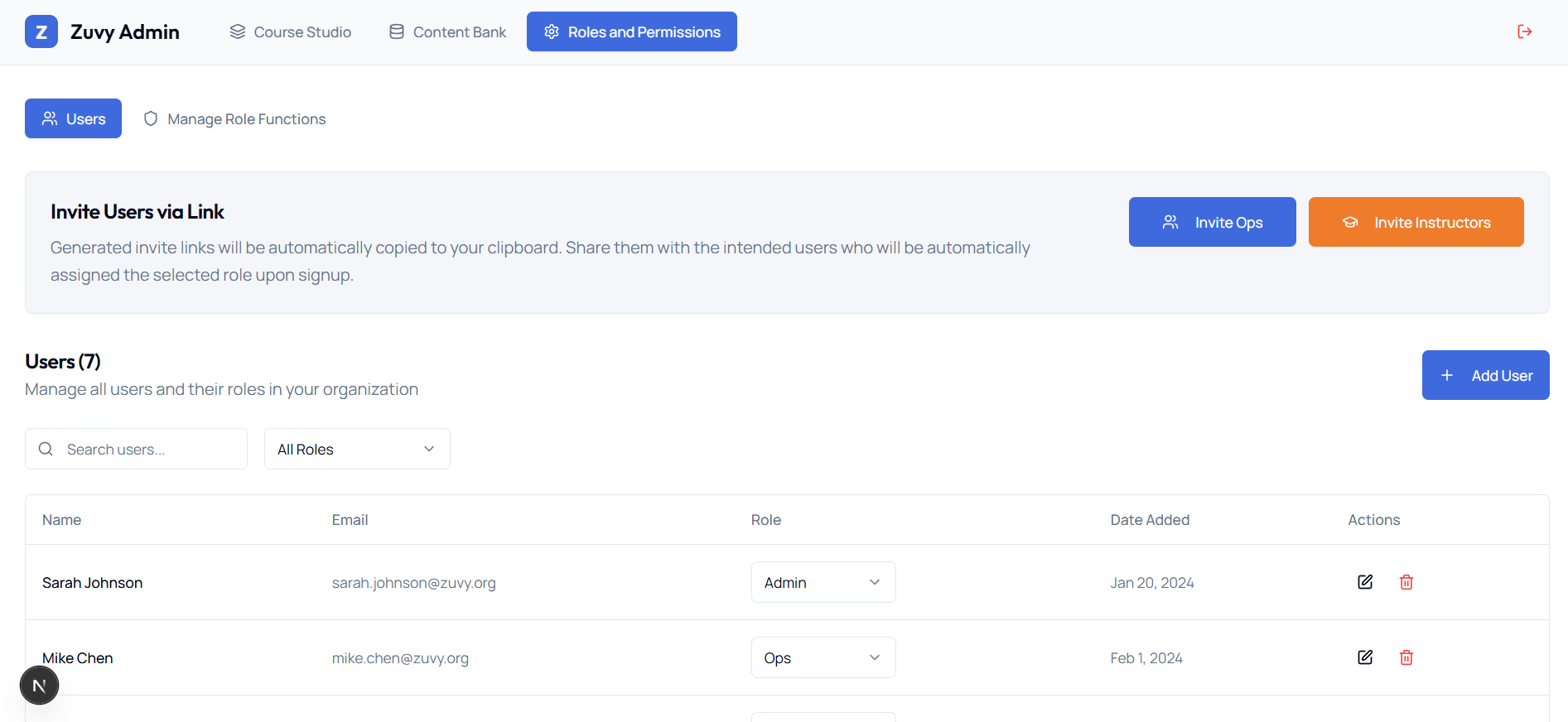Image resolution: width=1568 pixels, height=722 pixels.
Task: Click the logout icon in header
Action: [x=1524, y=31]
